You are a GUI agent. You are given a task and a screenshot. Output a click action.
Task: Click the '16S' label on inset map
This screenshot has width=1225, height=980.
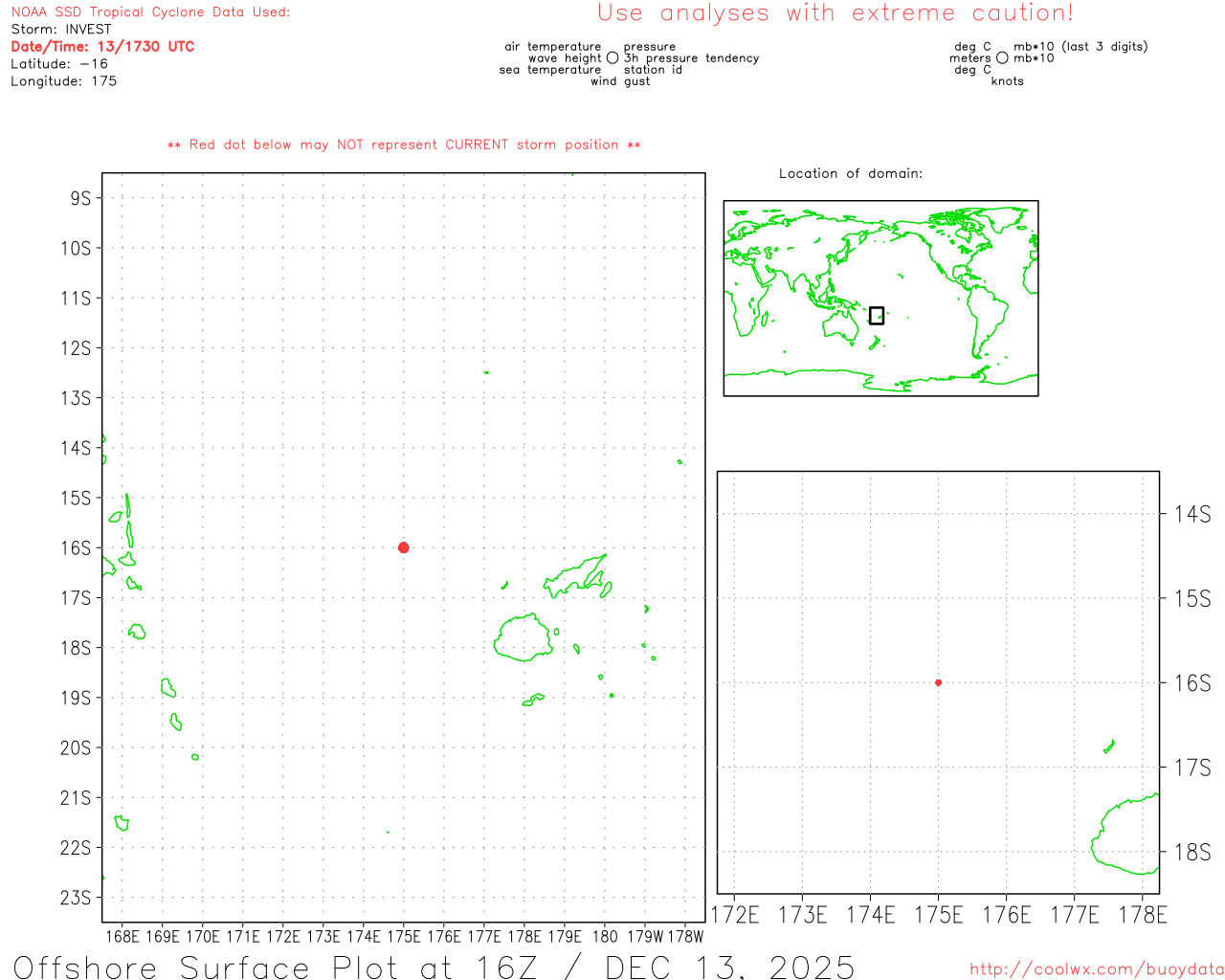point(1192,683)
